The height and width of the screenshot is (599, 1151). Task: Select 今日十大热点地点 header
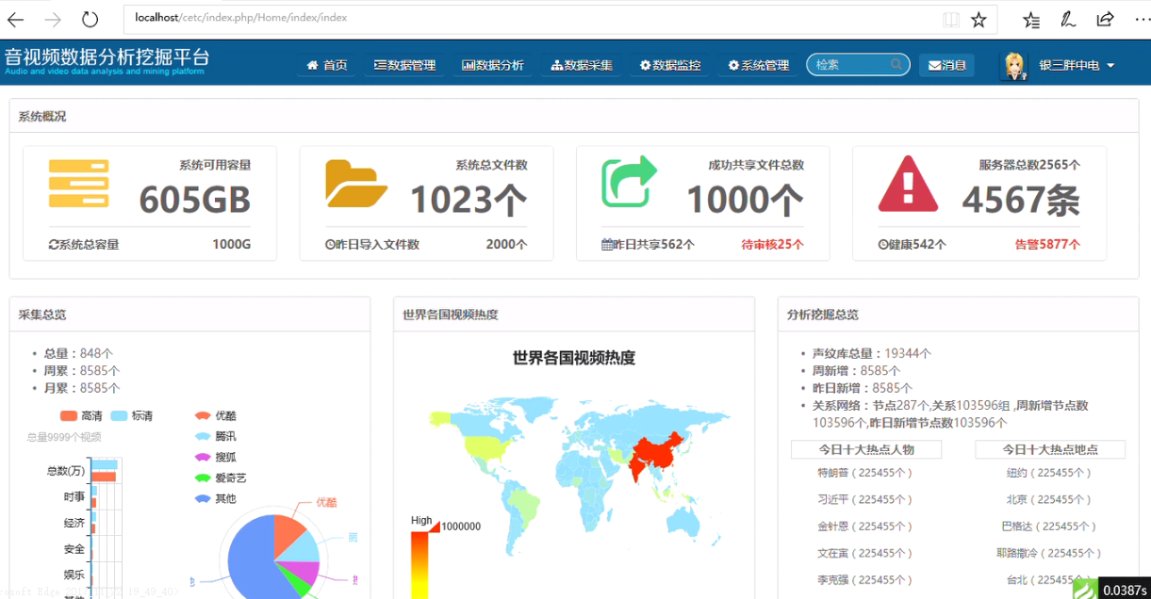1050,449
